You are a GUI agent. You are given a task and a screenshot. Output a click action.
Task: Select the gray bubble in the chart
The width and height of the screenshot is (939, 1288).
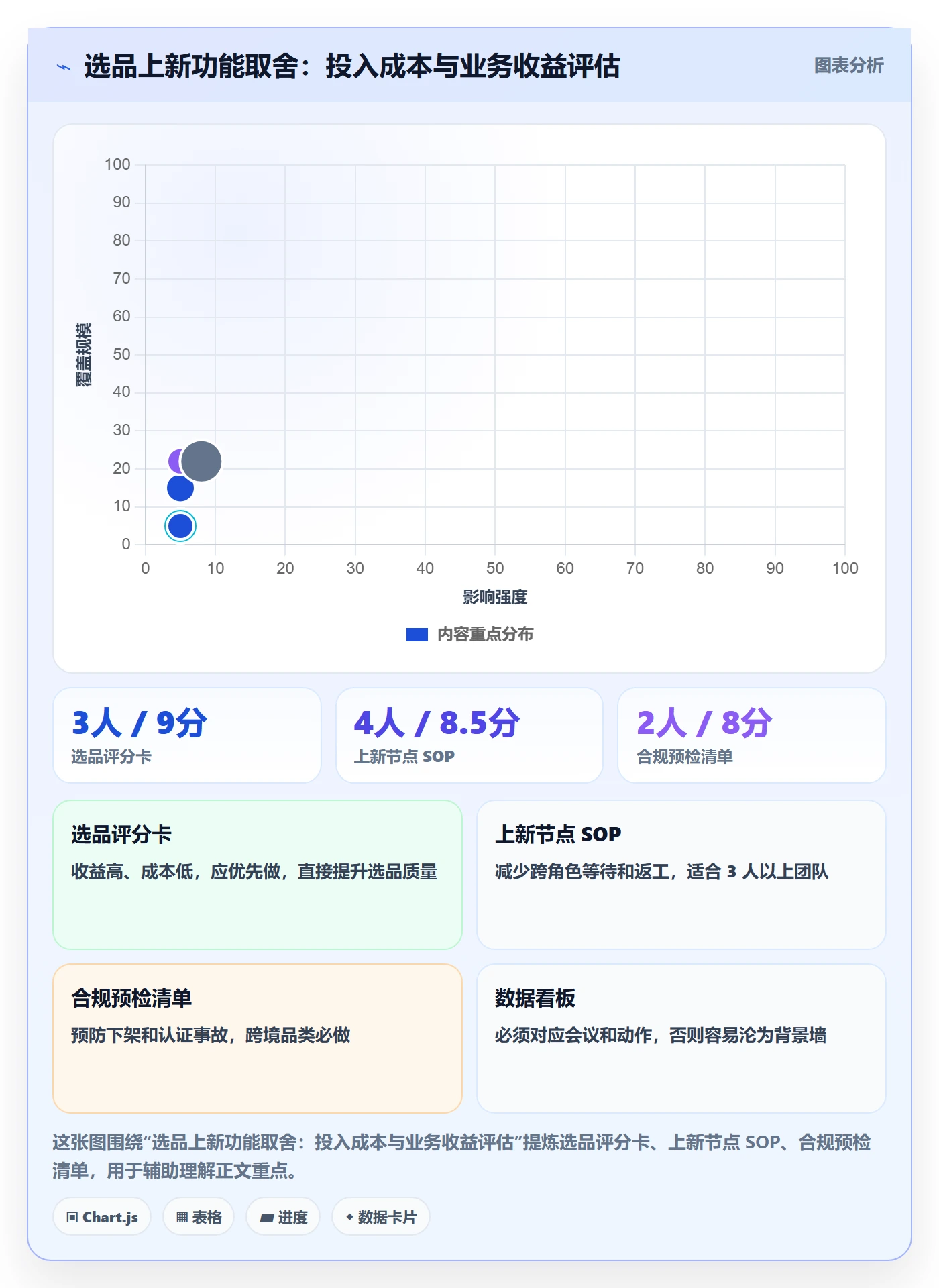click(x=201, y=462)
